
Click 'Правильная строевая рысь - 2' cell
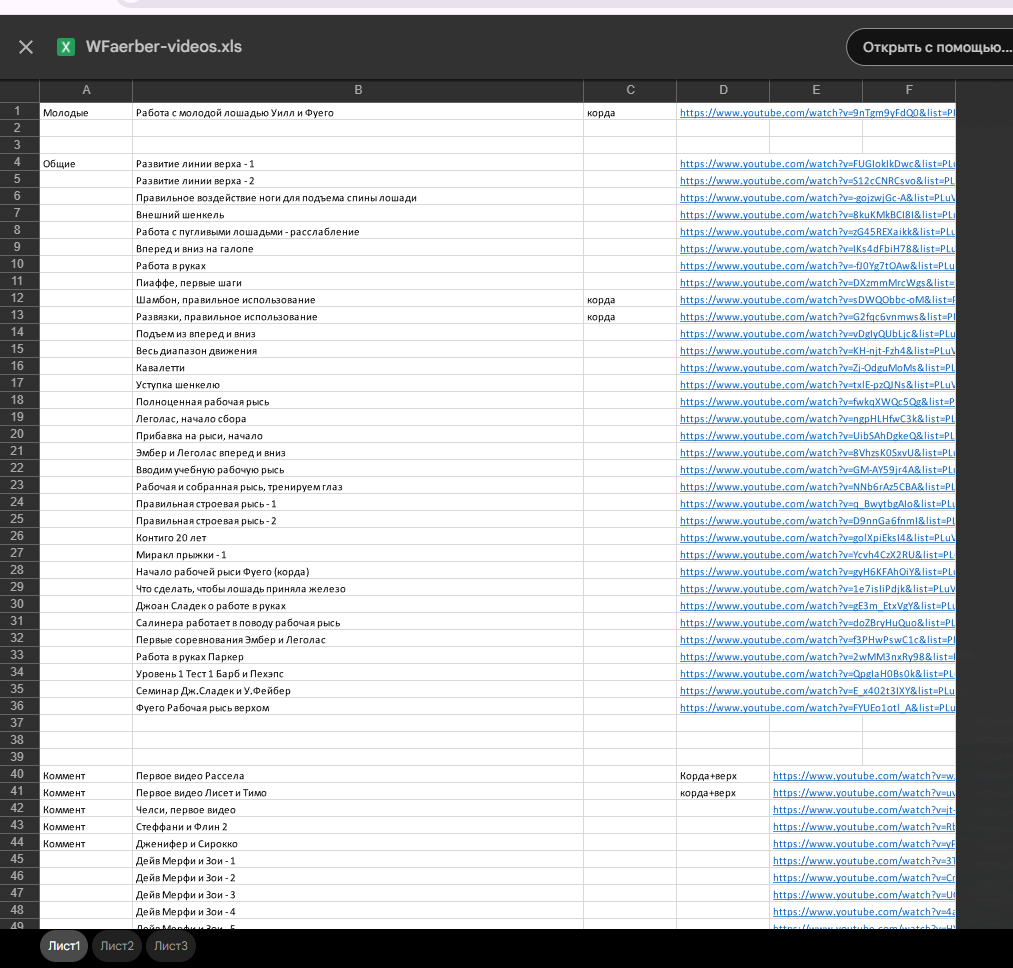pyautogui.click(x=358, y=521)
